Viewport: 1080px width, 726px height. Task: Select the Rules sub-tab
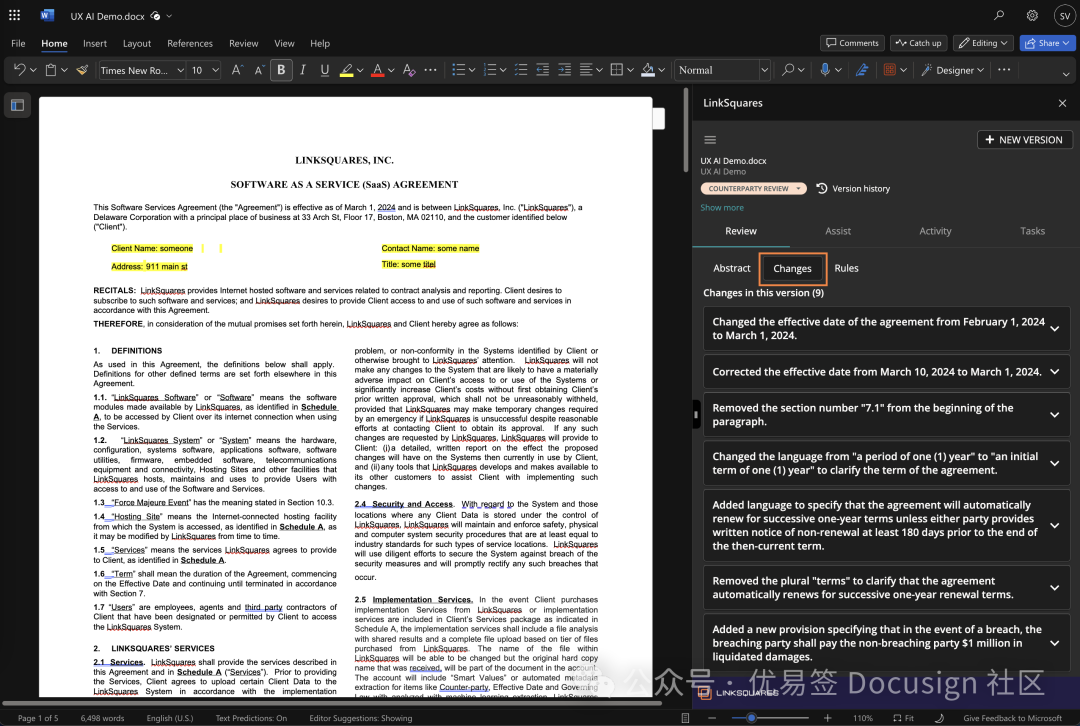click(x=846, y=268)
